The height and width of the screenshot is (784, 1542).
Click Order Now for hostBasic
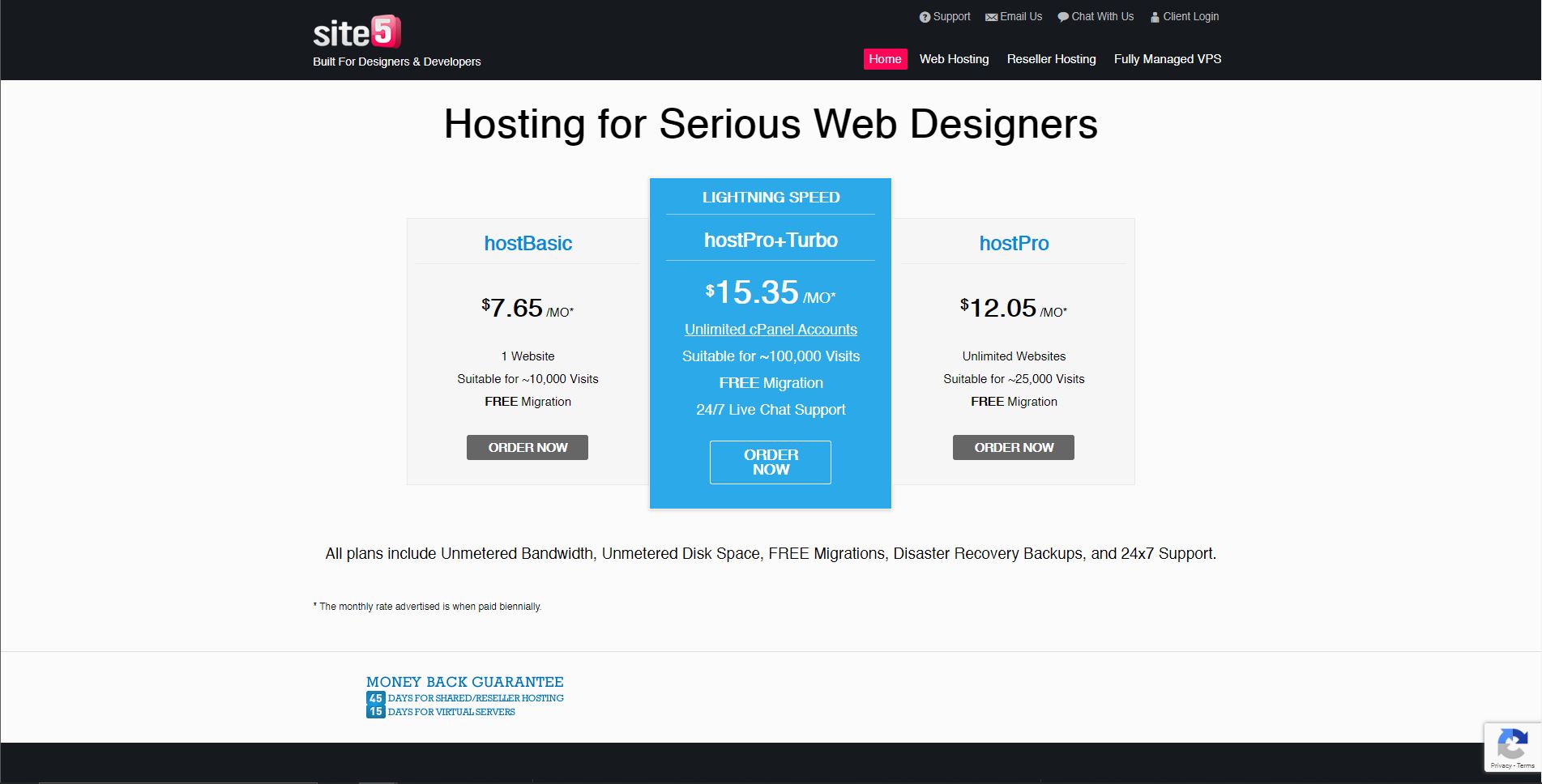coord(528,447)
